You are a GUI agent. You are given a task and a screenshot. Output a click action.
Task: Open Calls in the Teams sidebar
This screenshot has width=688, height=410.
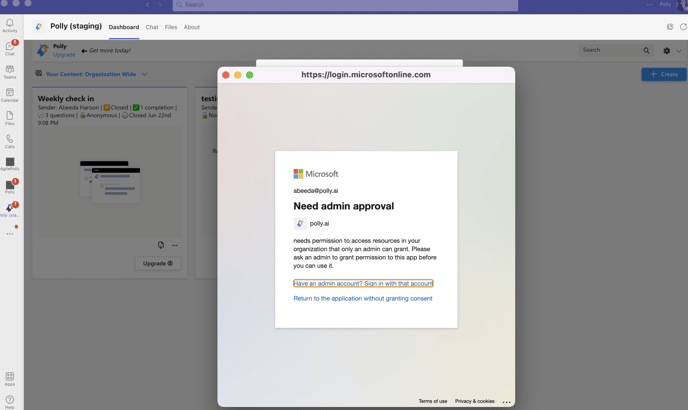10,141
